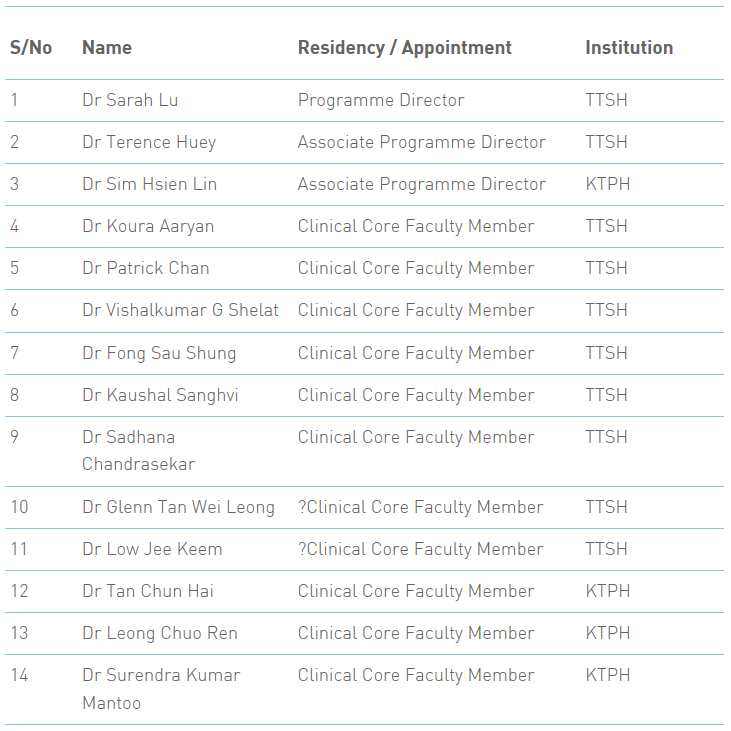
Task: Click Dr Tan Chun Hai entry
Action: (148, 591)
